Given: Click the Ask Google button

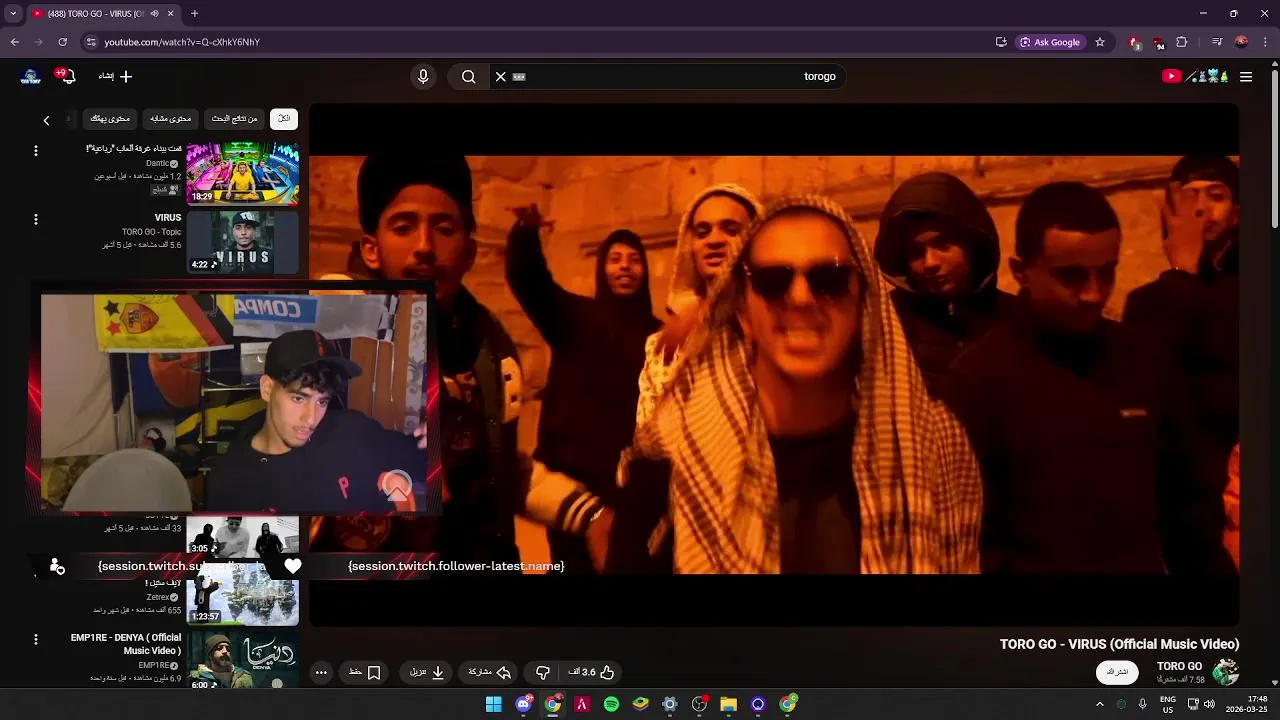Looking at the screenshot, I should pyautogui.click(x=1050, y=42).
